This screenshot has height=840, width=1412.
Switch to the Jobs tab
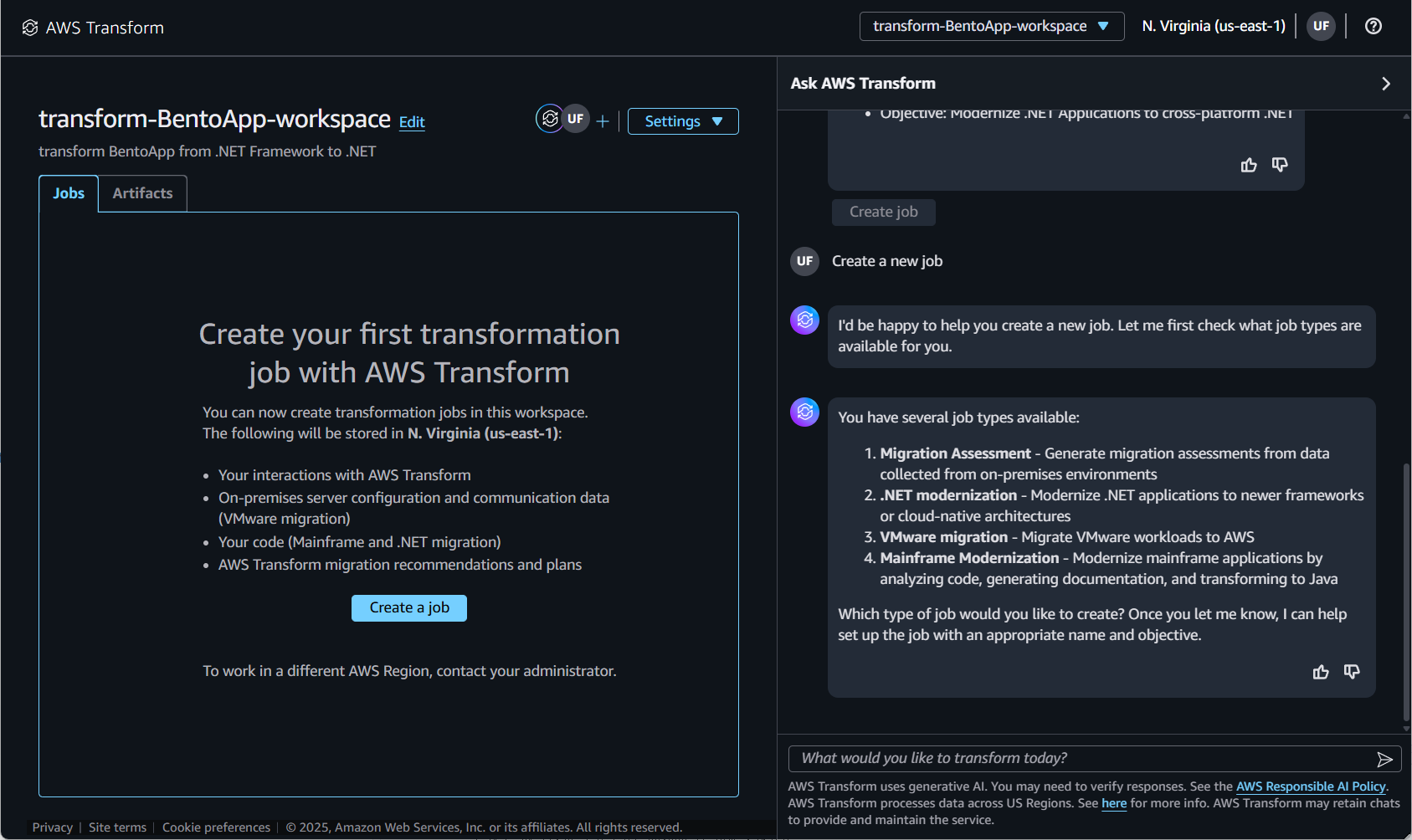point(69,193)
